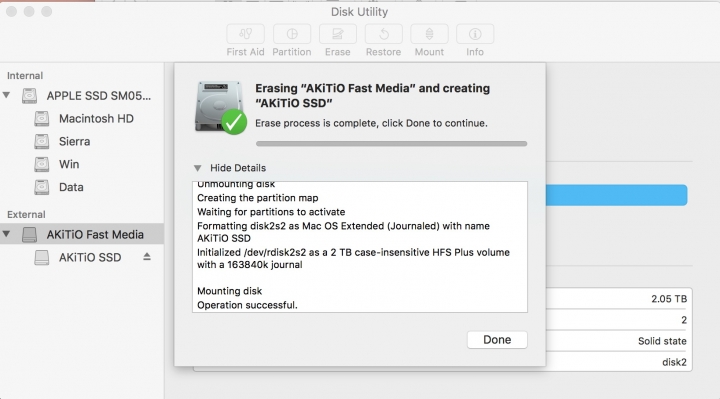720x399 pixels.
Task: Click the blue disk usage bar
Action: click(616, 195)
